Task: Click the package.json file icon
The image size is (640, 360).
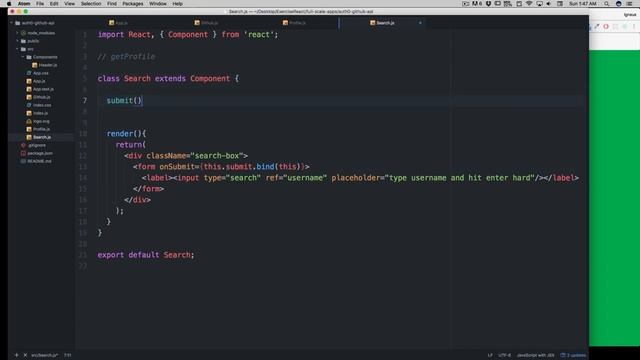Action: click(23, 153)
